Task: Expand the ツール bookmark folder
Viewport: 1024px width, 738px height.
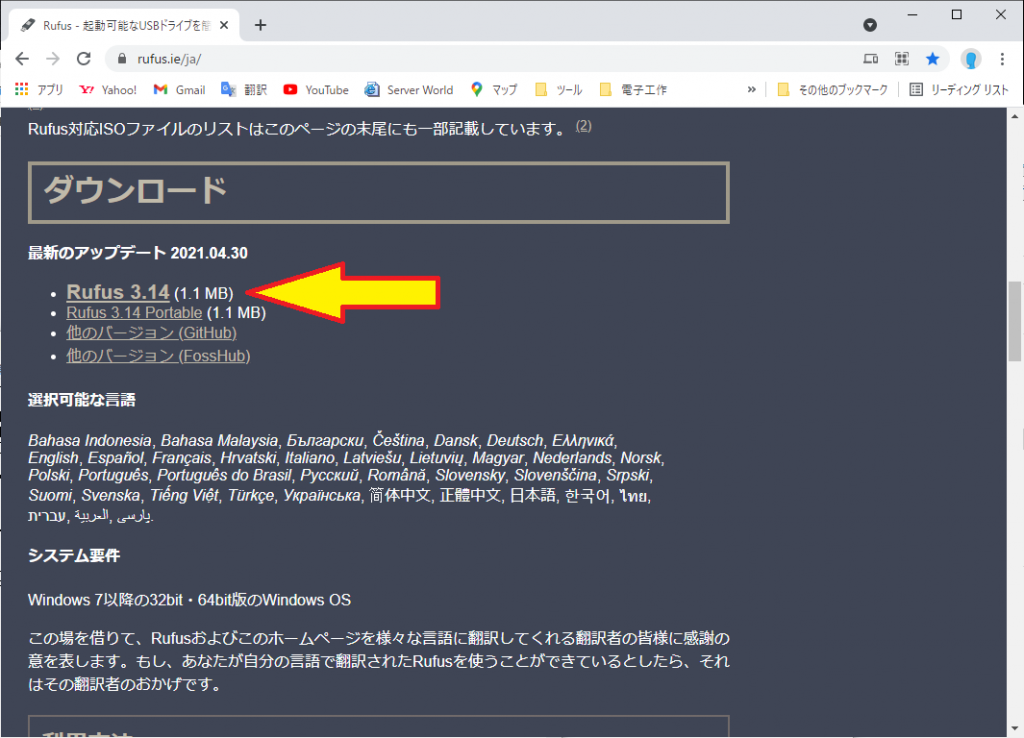Action: [x=559, y=89]
